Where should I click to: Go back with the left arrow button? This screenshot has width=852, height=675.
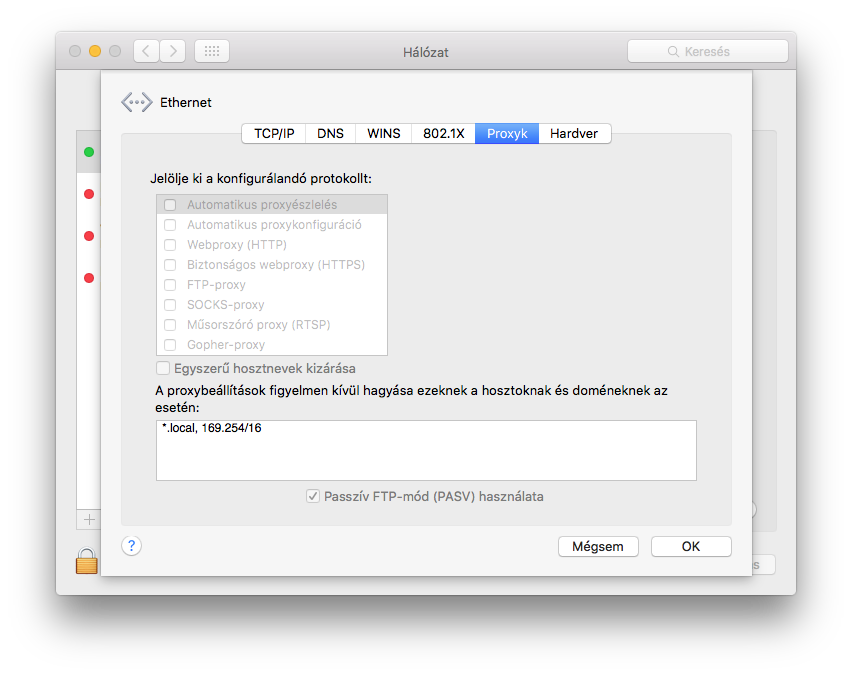coord(146,52)
